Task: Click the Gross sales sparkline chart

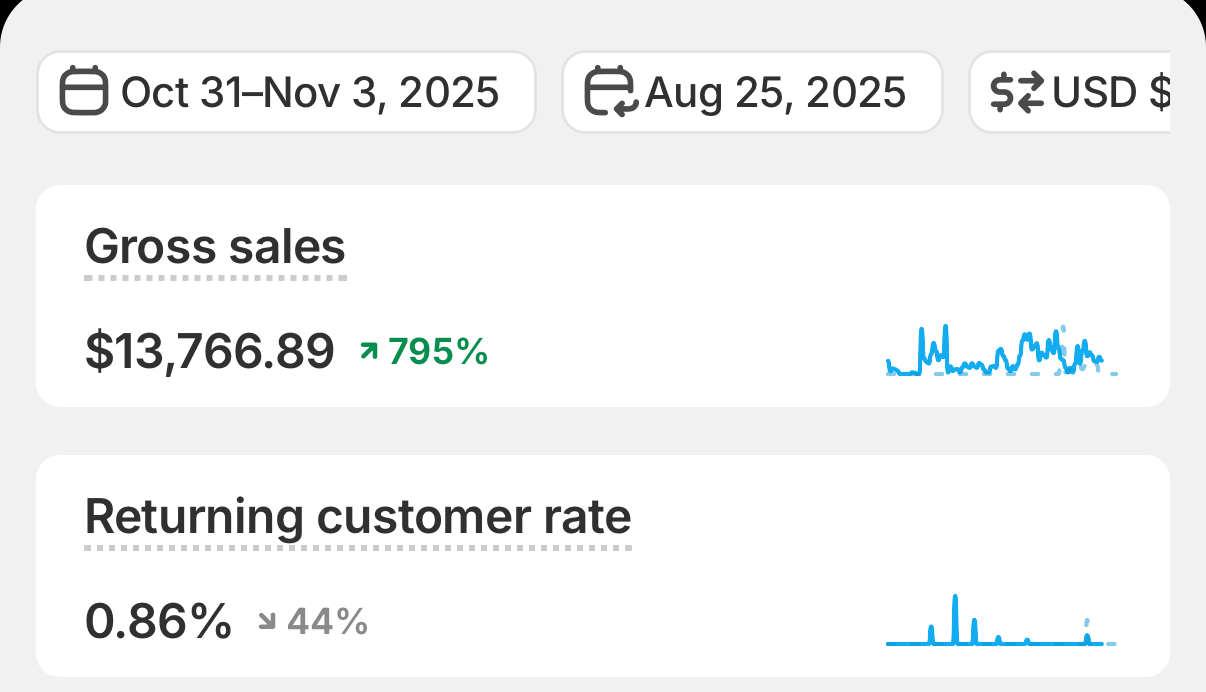Action: point(1000,353)
